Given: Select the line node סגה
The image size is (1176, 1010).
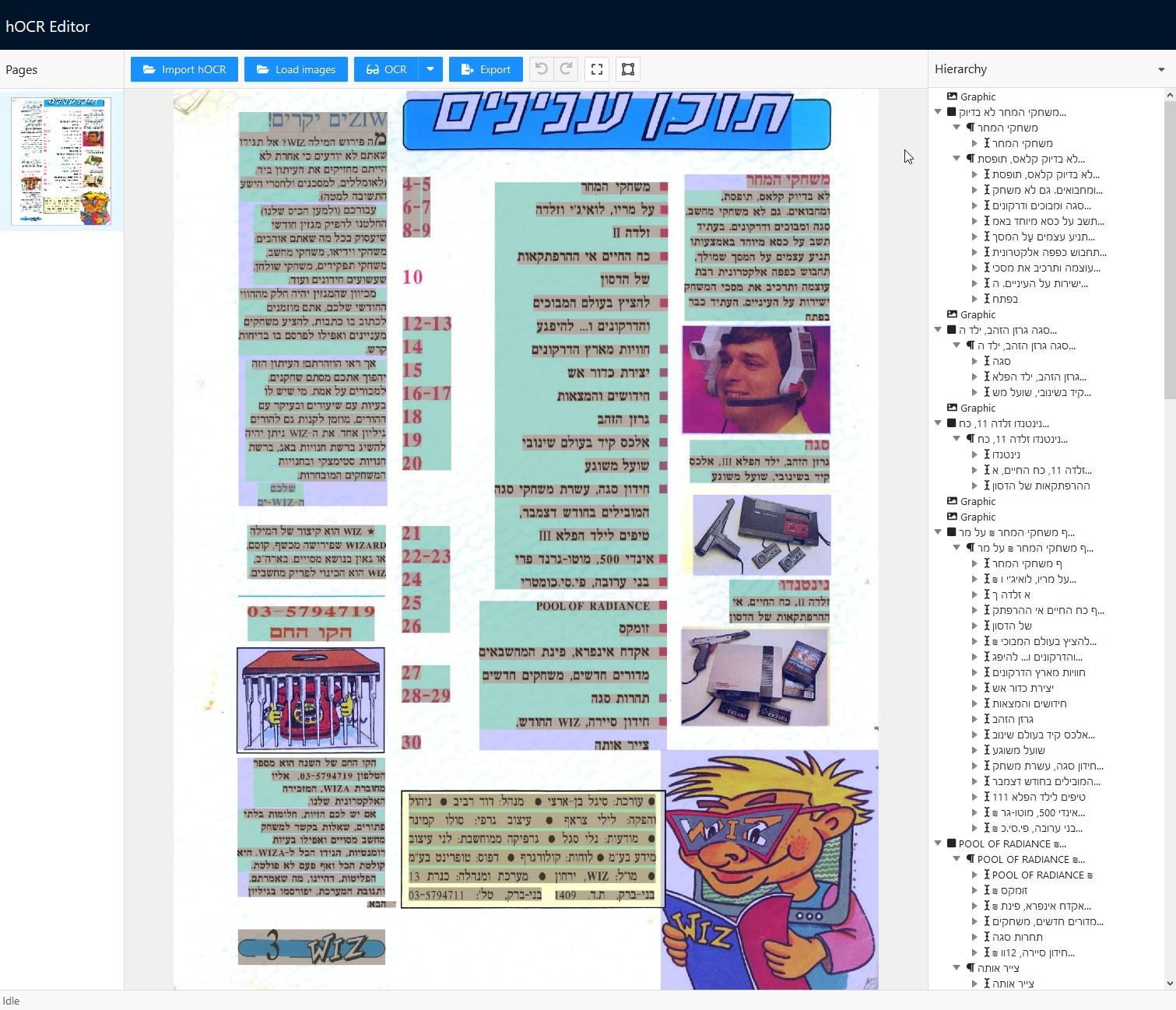Looking at the screenshot, I should pyautogui.click(x=1001, y=361).
